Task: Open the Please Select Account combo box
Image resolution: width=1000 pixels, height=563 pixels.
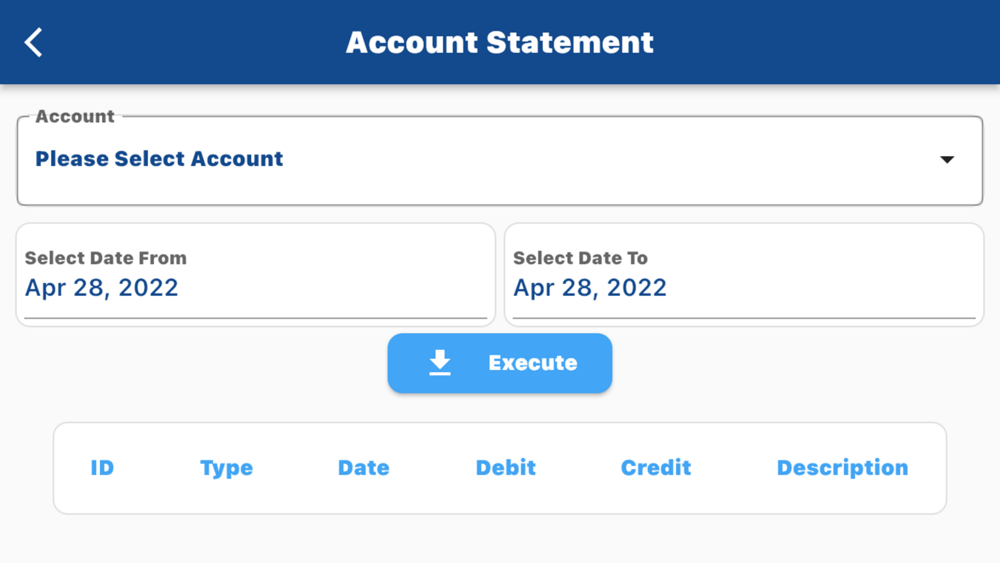Action: [500, 161]
